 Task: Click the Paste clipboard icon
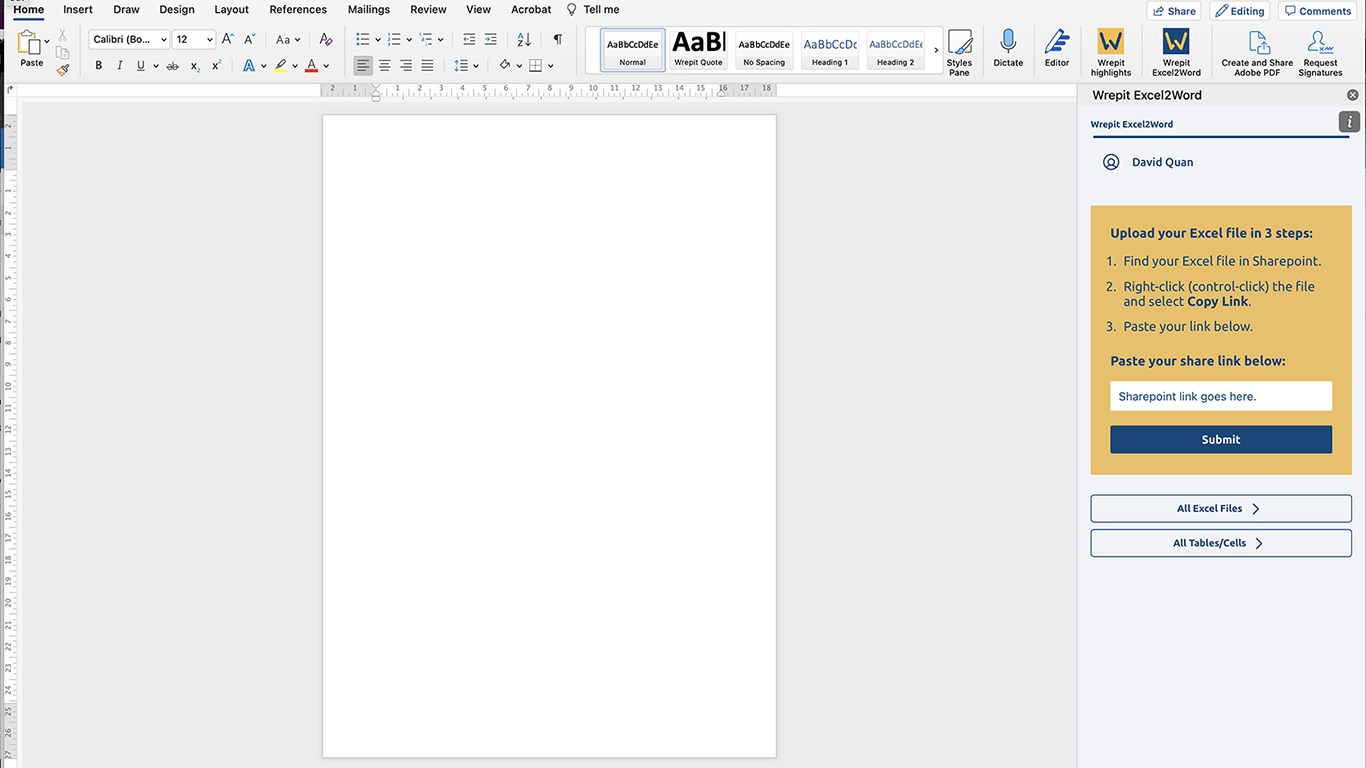tap(29, 43)
